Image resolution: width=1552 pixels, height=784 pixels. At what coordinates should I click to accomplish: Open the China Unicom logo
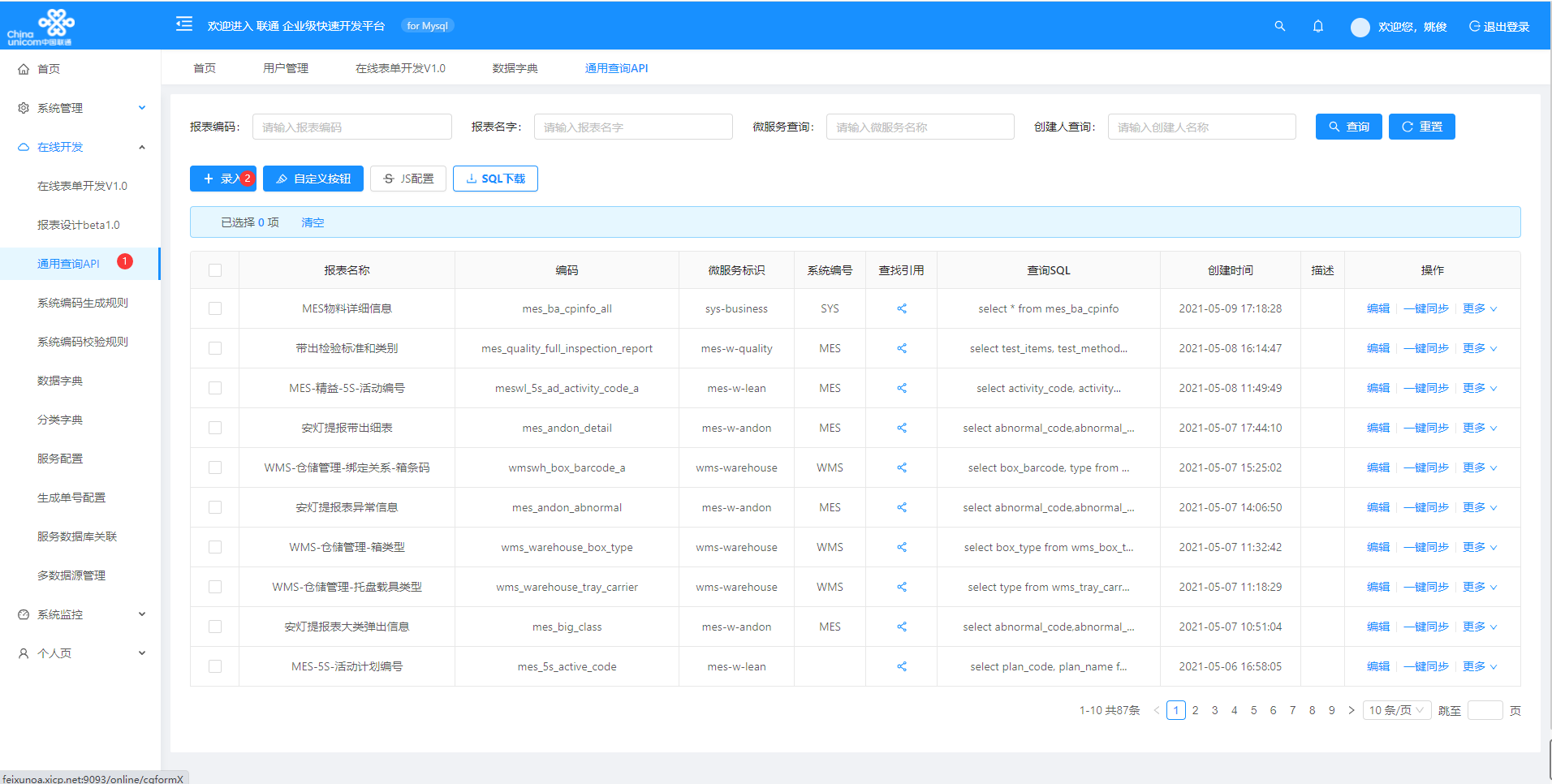click(41, 26)
